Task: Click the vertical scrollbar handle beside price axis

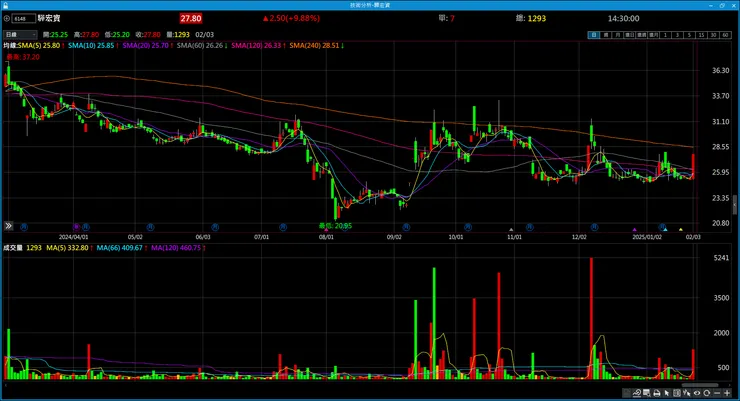Action: tap(734, 205)
